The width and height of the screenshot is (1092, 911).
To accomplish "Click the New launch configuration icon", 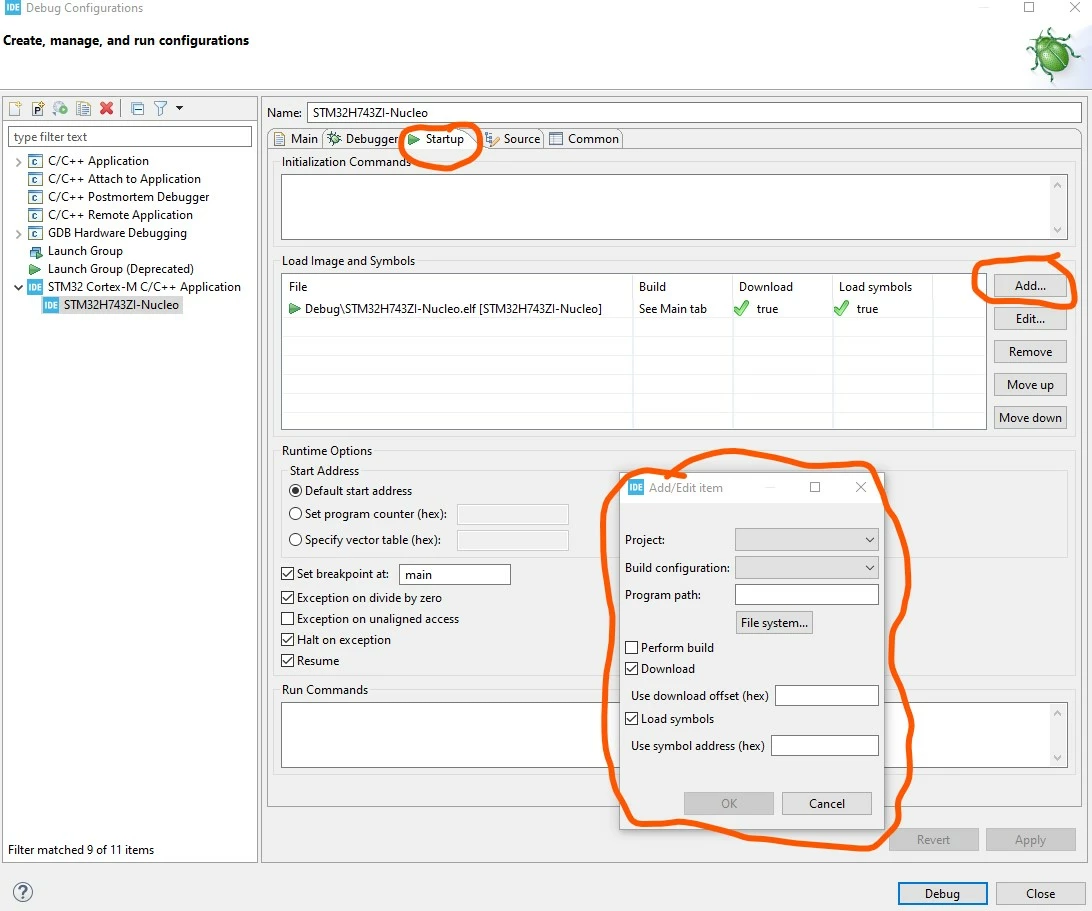I will [x=15, y=108].
